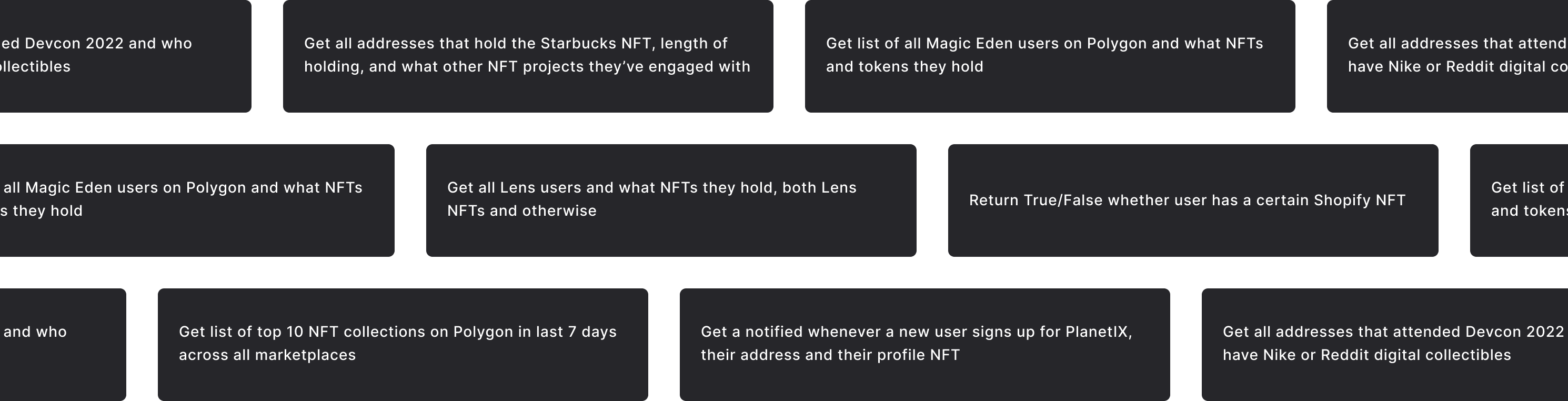Click the 'holding, and what other NFT projects' line
This screenshot has height=401, width=1568.
tap(527, 66)
